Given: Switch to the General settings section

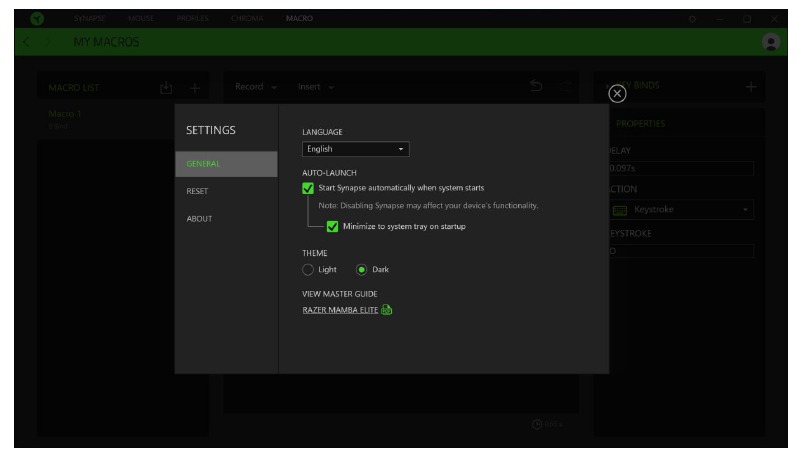Looking at the screenshot, I should pos(226,164).
